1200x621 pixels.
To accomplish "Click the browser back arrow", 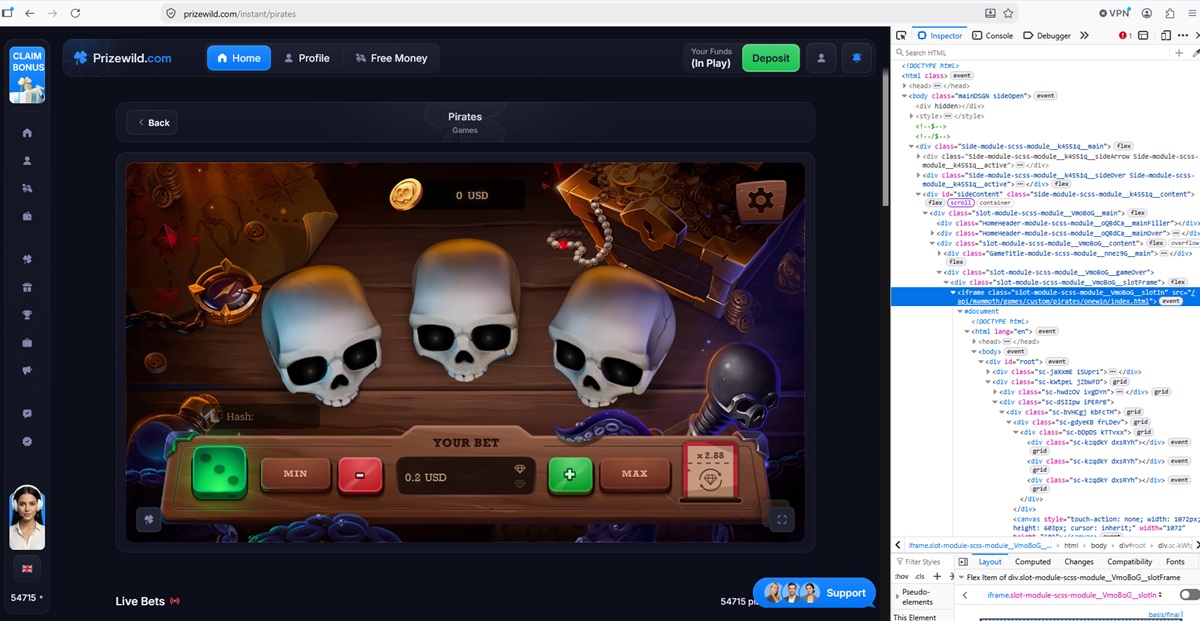I will point(29,13).
